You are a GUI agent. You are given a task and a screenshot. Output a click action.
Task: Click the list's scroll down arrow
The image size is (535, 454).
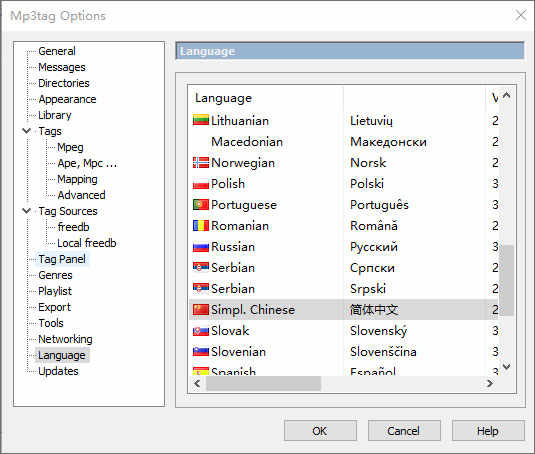tap(507, 367)
